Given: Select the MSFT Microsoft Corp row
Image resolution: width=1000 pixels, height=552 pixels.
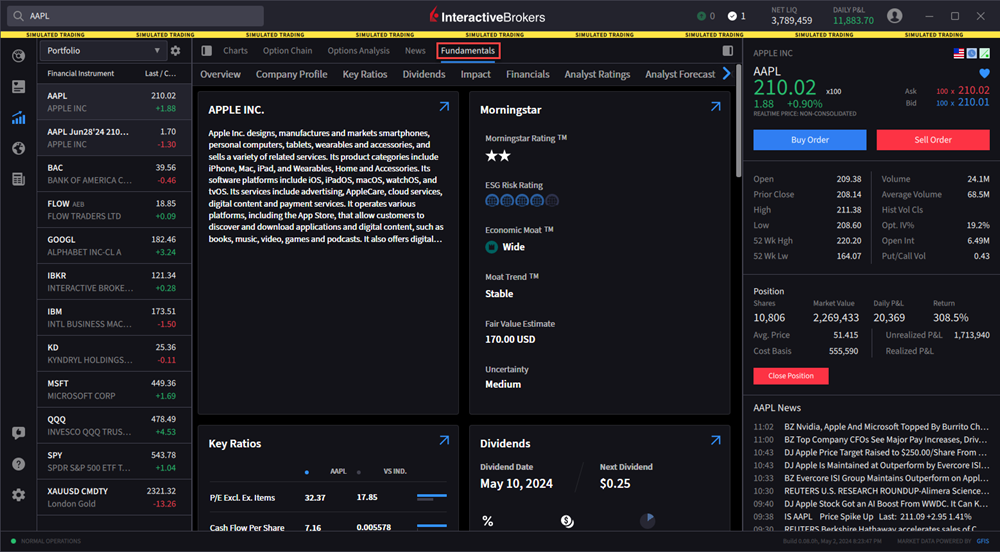Looking at the screenshot, I should [x=114, y=389].
